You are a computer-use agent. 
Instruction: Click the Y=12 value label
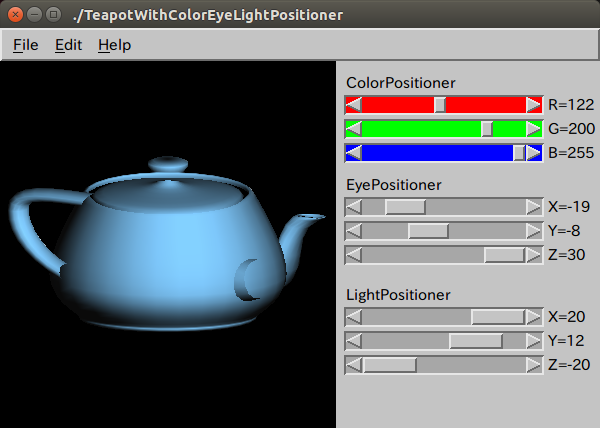tap(566, 341)
